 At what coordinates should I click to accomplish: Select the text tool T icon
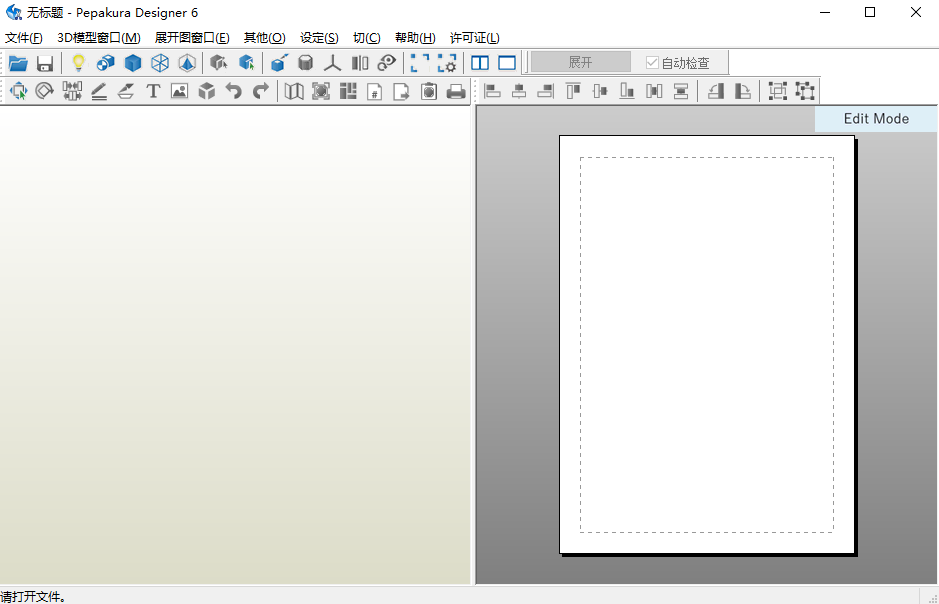(153, 91)
